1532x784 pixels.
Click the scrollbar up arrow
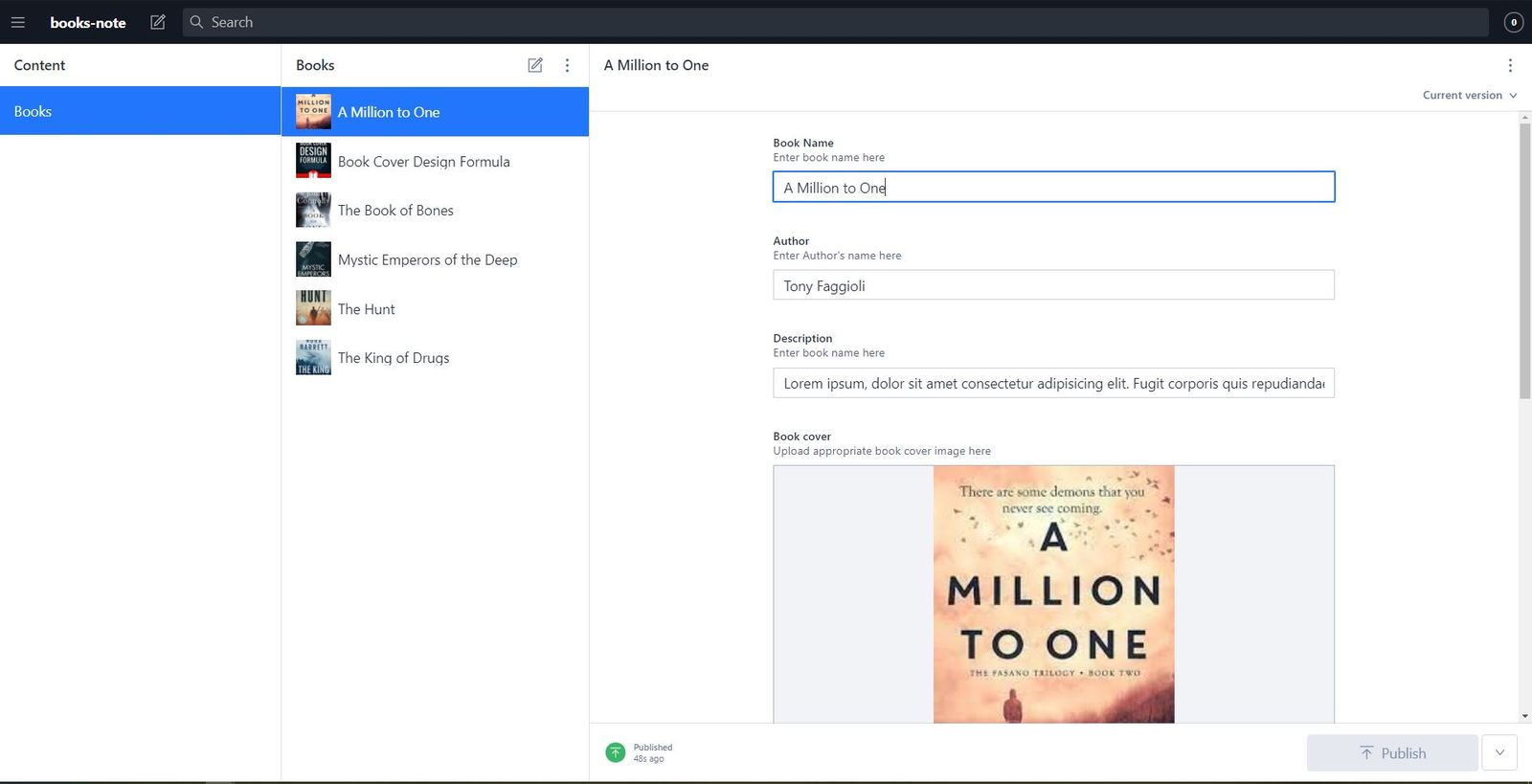pyautogui.click(x=1524, y=117)
